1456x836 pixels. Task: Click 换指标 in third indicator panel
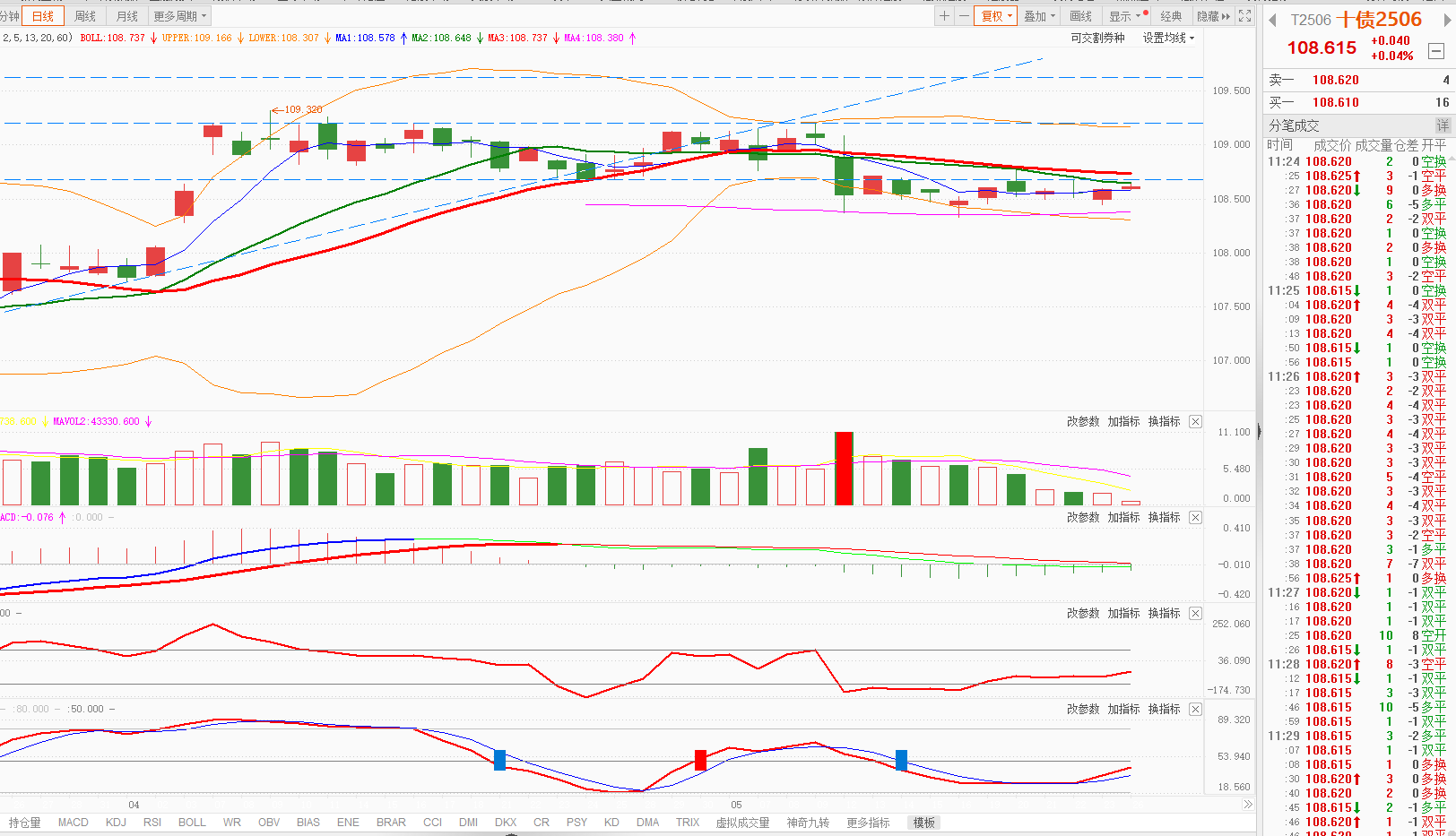point(1164,613)
